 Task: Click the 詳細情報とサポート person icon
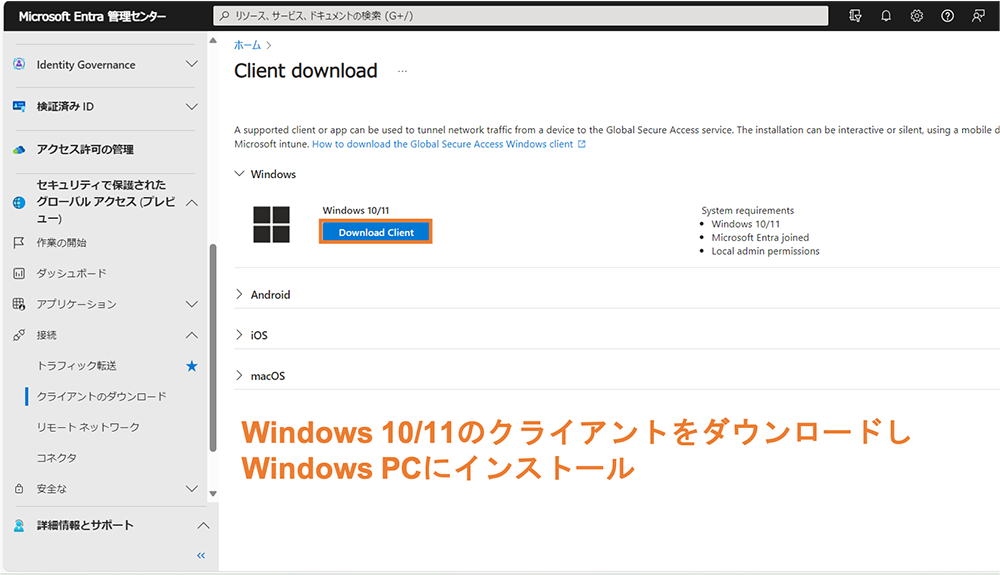[x=19, y=525]
